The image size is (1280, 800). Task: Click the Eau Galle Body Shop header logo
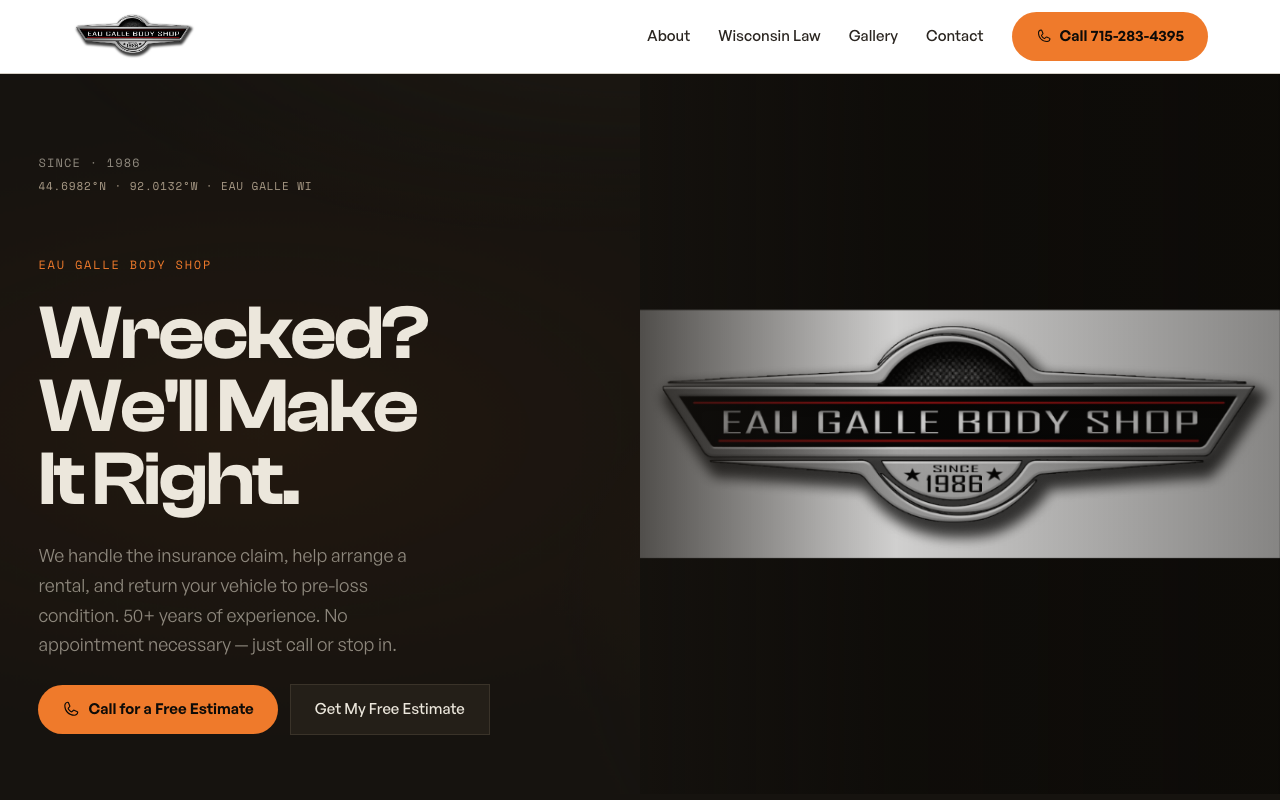(134, 36)
